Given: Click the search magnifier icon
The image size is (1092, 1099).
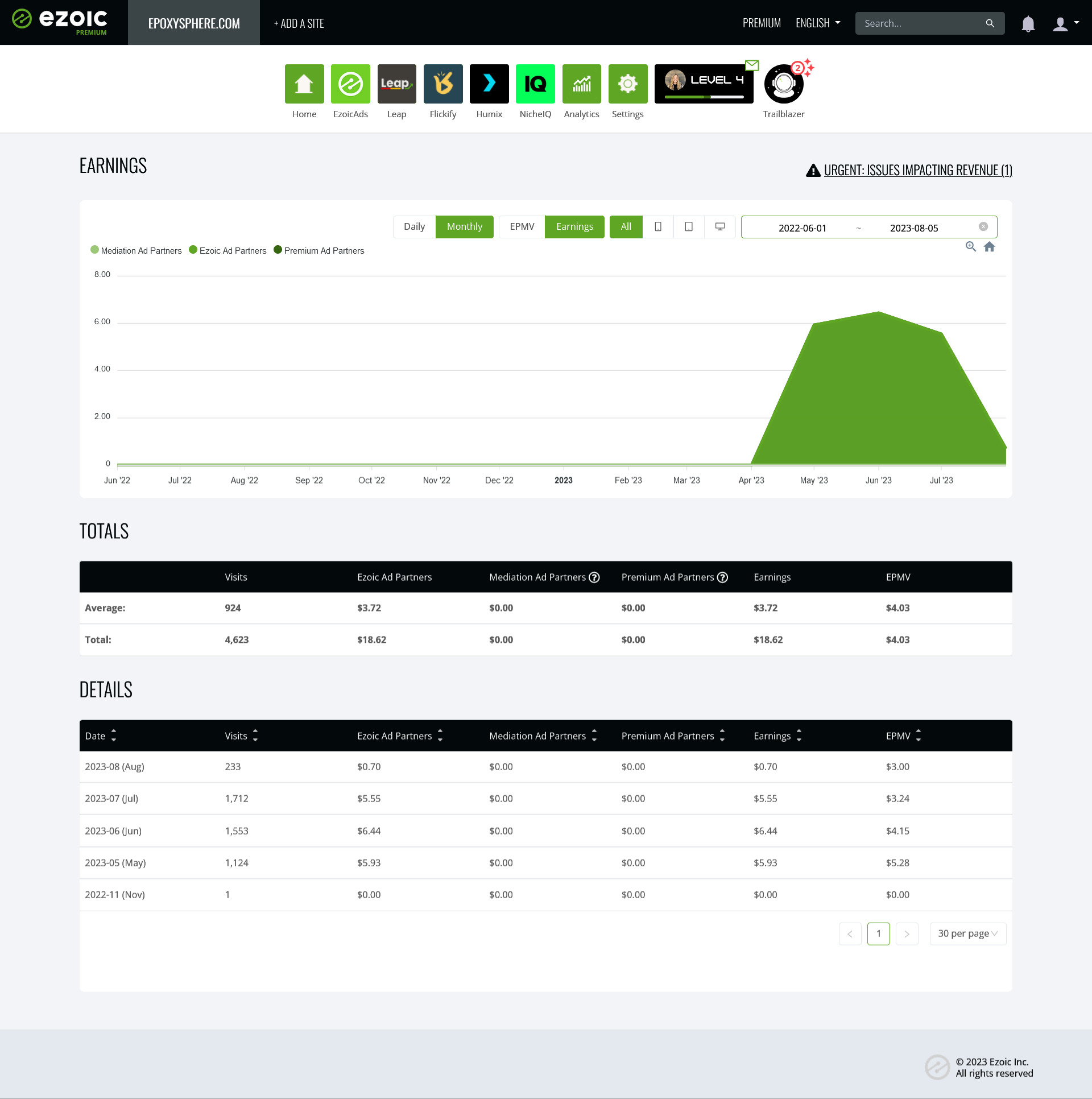Looking at the screenshot, I should coord(990,23).
